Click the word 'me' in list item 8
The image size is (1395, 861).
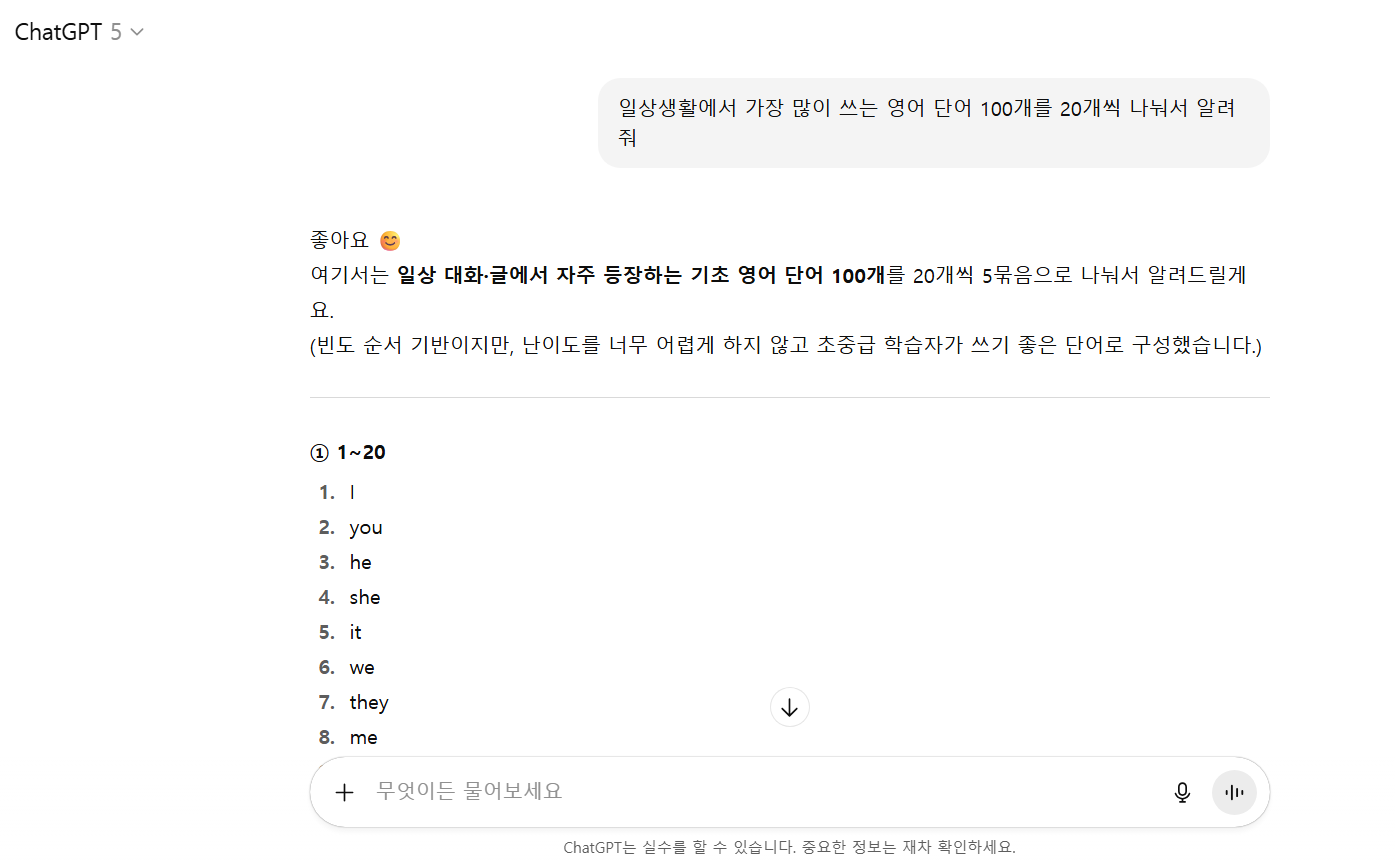point(363,737)
